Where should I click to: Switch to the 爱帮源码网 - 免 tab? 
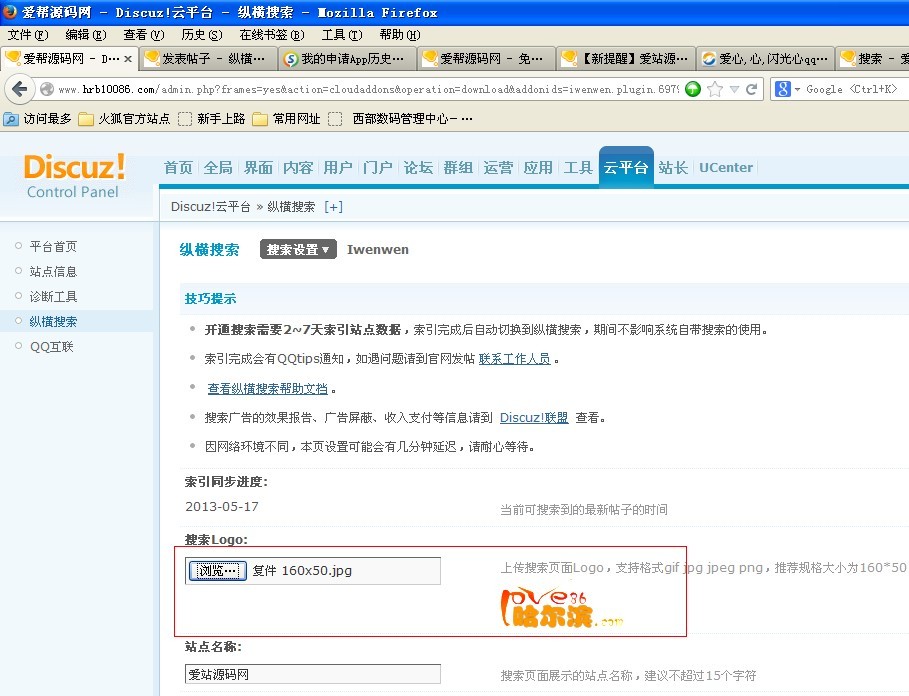click(x=486, y=59)
